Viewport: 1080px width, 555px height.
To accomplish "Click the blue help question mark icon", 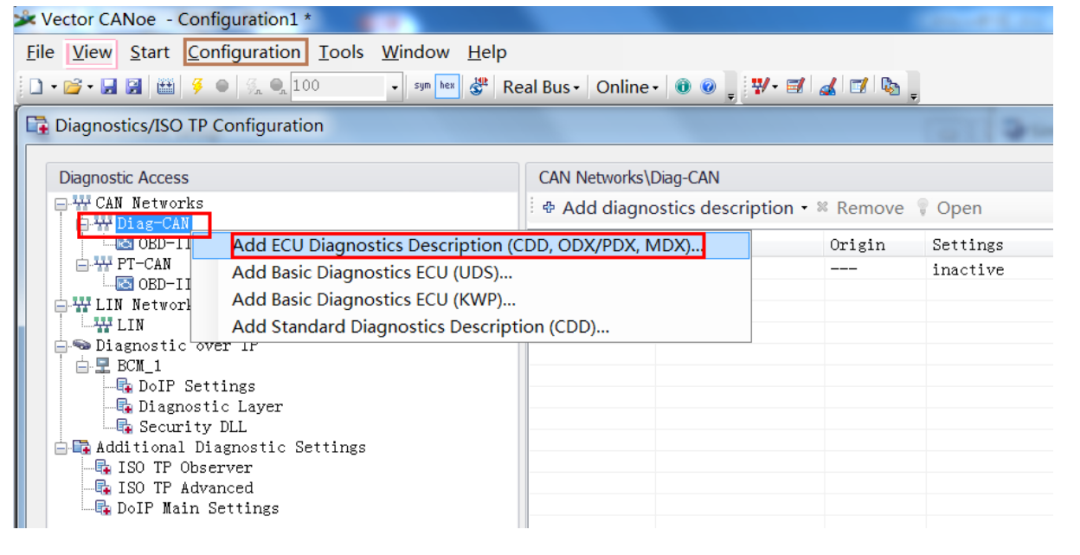I will [708, 87].
